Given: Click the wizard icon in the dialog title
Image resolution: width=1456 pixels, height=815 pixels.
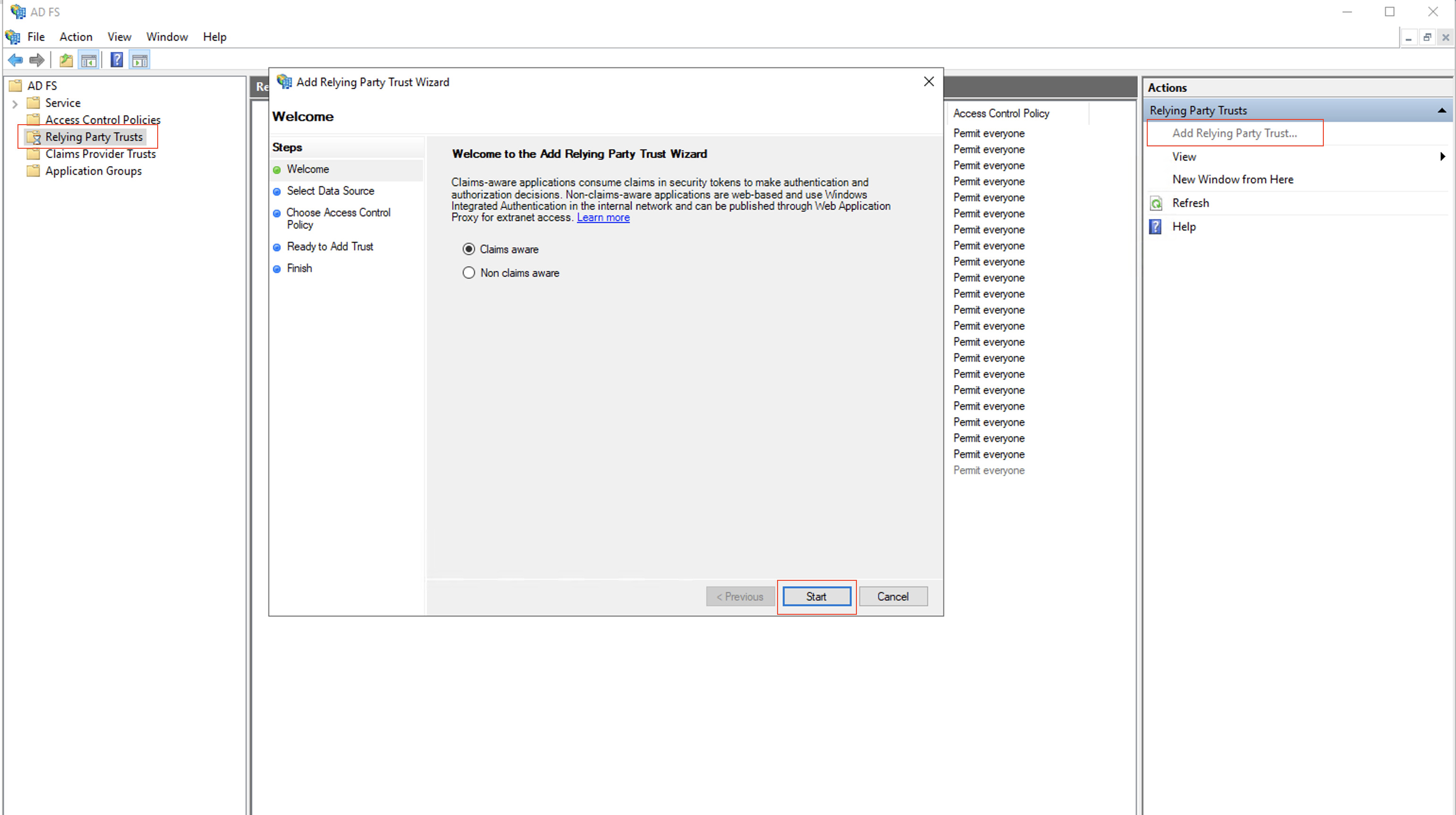Looking at the screenshot, I should [x=284, y=81].
